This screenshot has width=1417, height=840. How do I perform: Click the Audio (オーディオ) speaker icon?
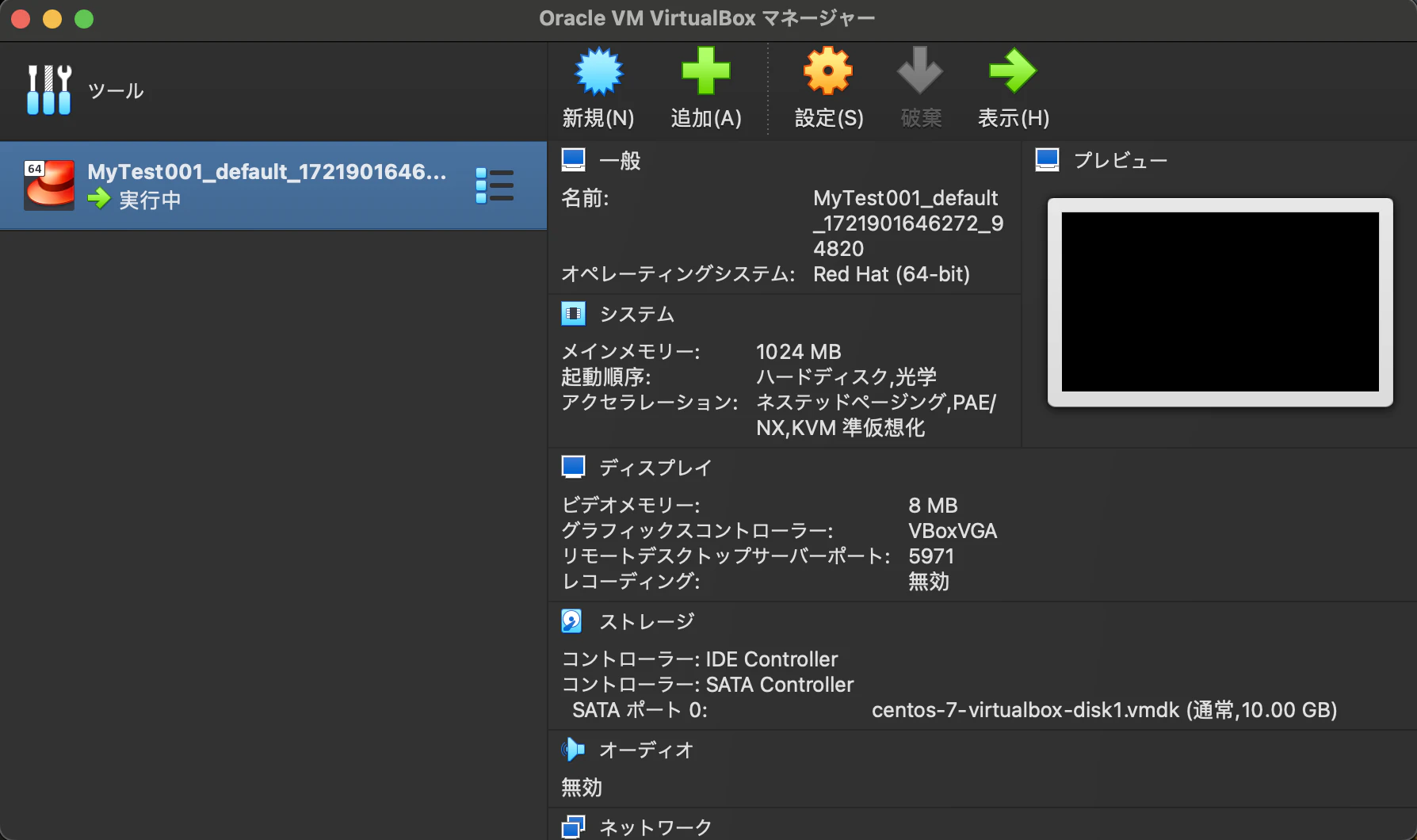pos(572,750)
